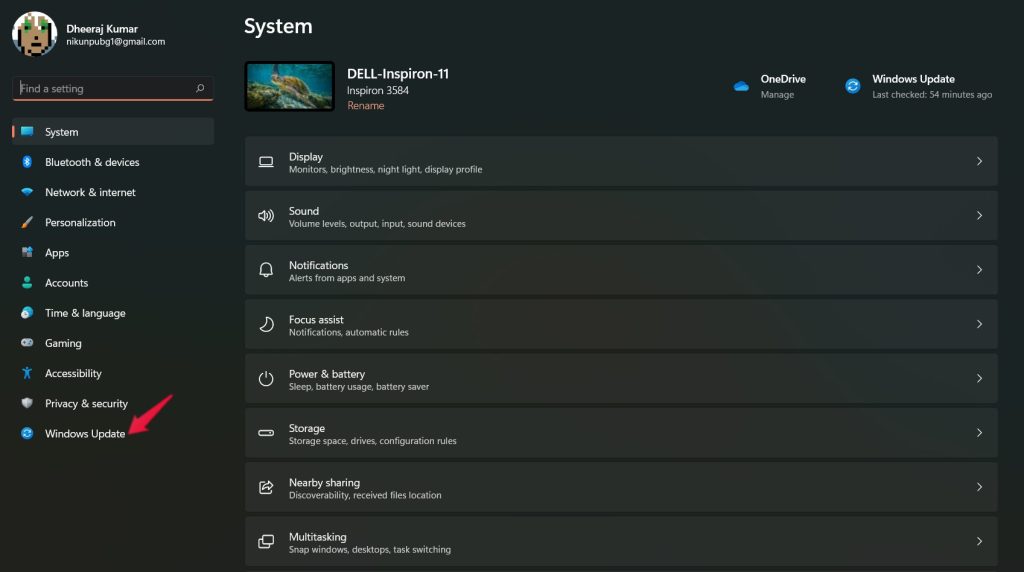Click the Bluetooth & devices sidebar icon
Image resolution: width=1024 pixels, height=572 pixels.
point(27,162)
